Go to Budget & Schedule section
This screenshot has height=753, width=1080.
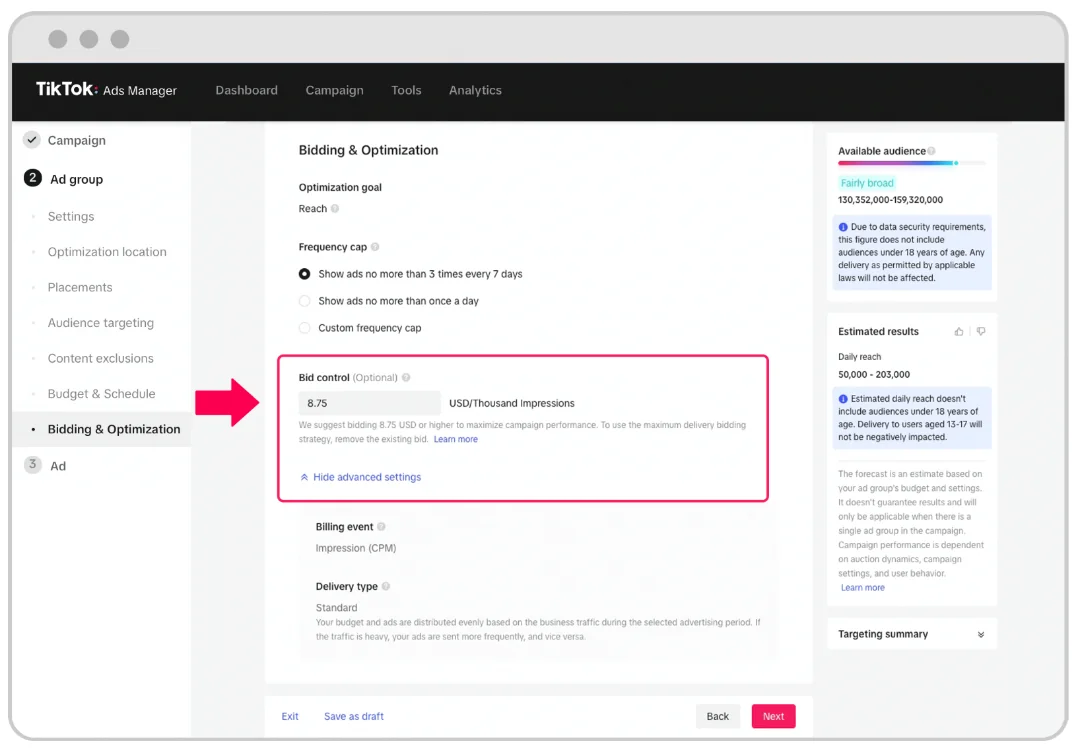point(101,393)
